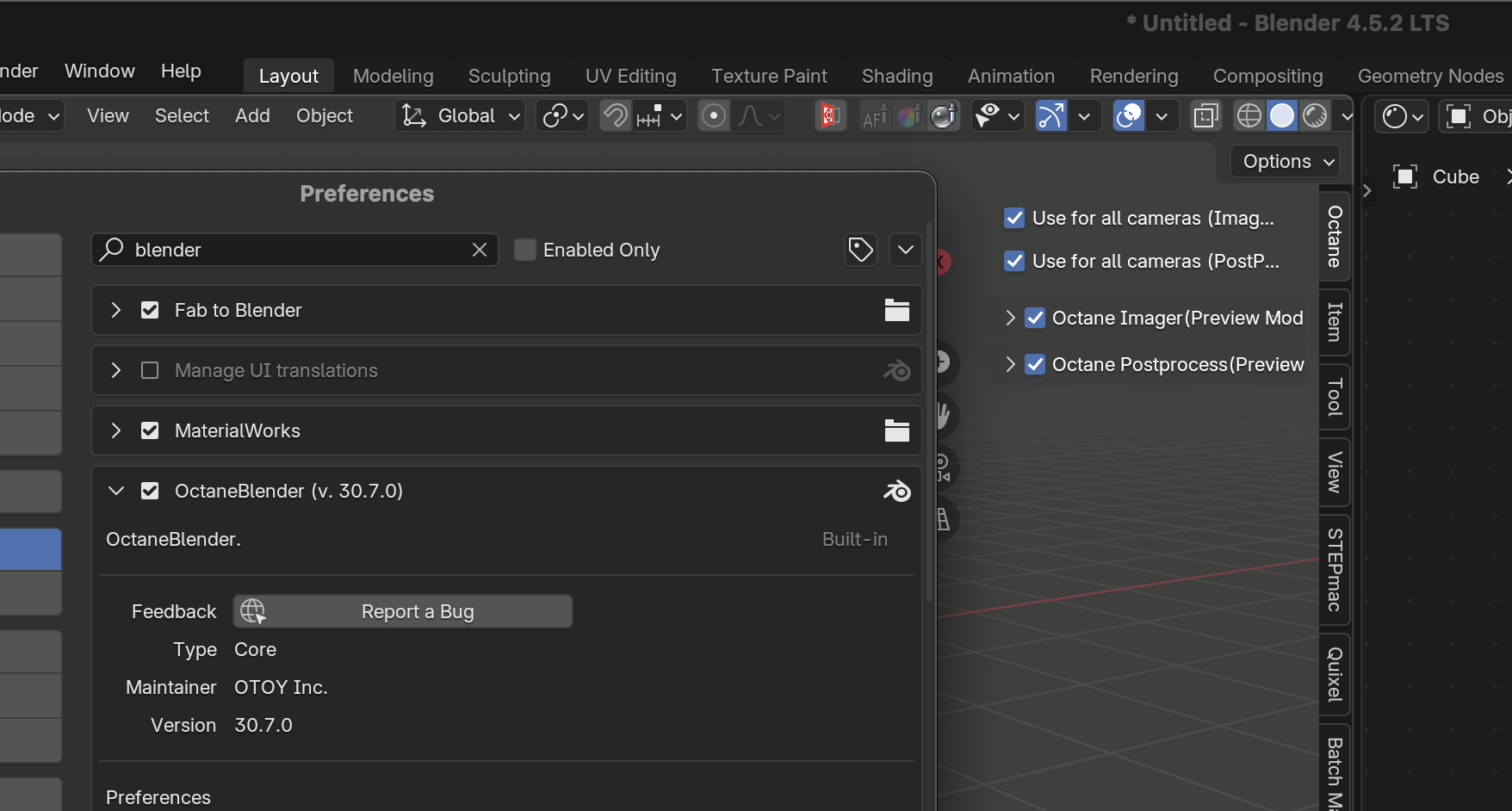
Task: Click the red Octane icon in the viewport header
Action: [x=830, y=115]
